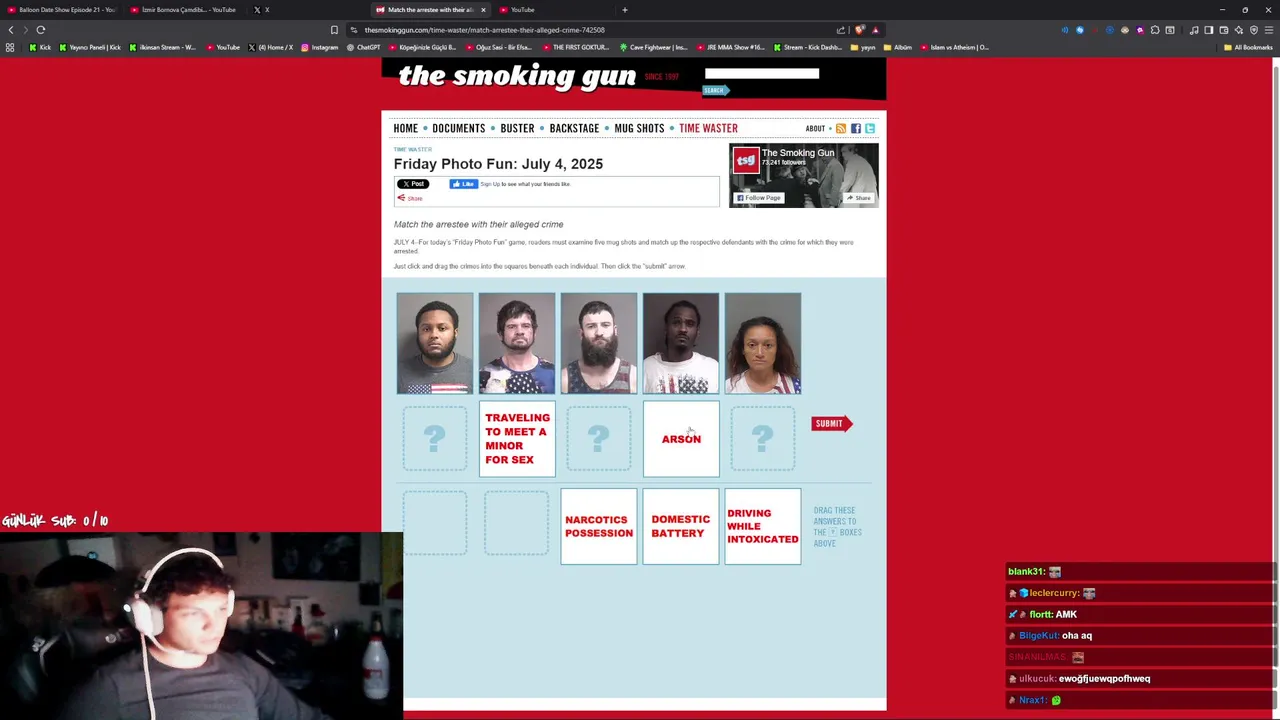Open the apps grid in the bookmarks bar
Viewport: 1280px width, 720px height.
click(10, 47)
